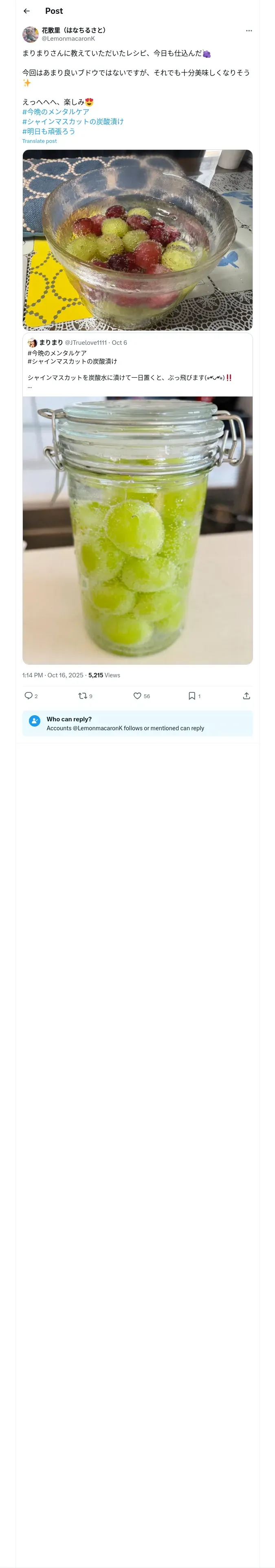The width and height of the screenshot is (275, 1568).
Task: Click the back arrow icon
Action: coord(27,11)
